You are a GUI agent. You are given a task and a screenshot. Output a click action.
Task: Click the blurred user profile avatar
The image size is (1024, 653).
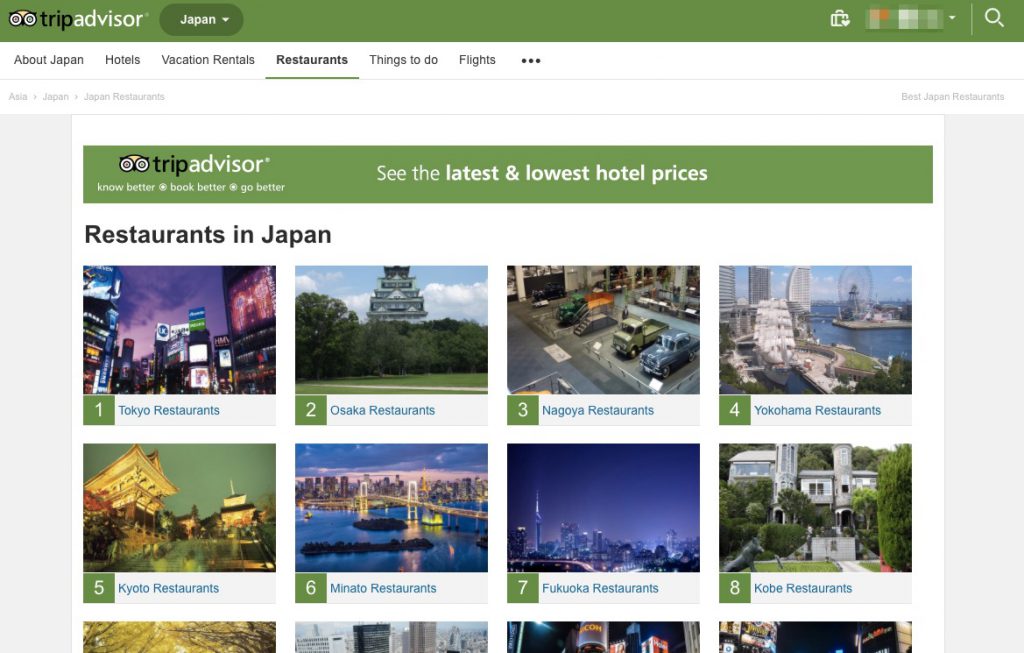(x=904, y=18)
